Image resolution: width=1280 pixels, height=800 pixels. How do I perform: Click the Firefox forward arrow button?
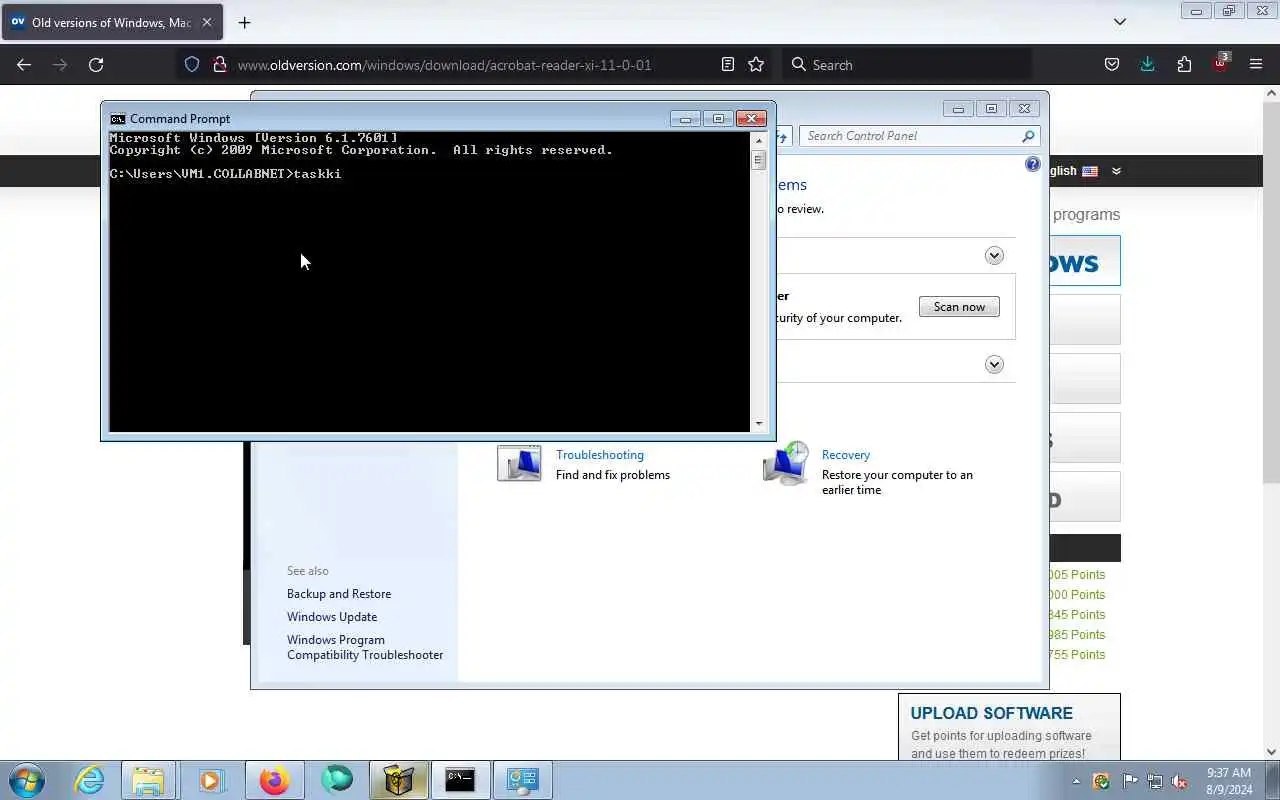tap(60, 64)
